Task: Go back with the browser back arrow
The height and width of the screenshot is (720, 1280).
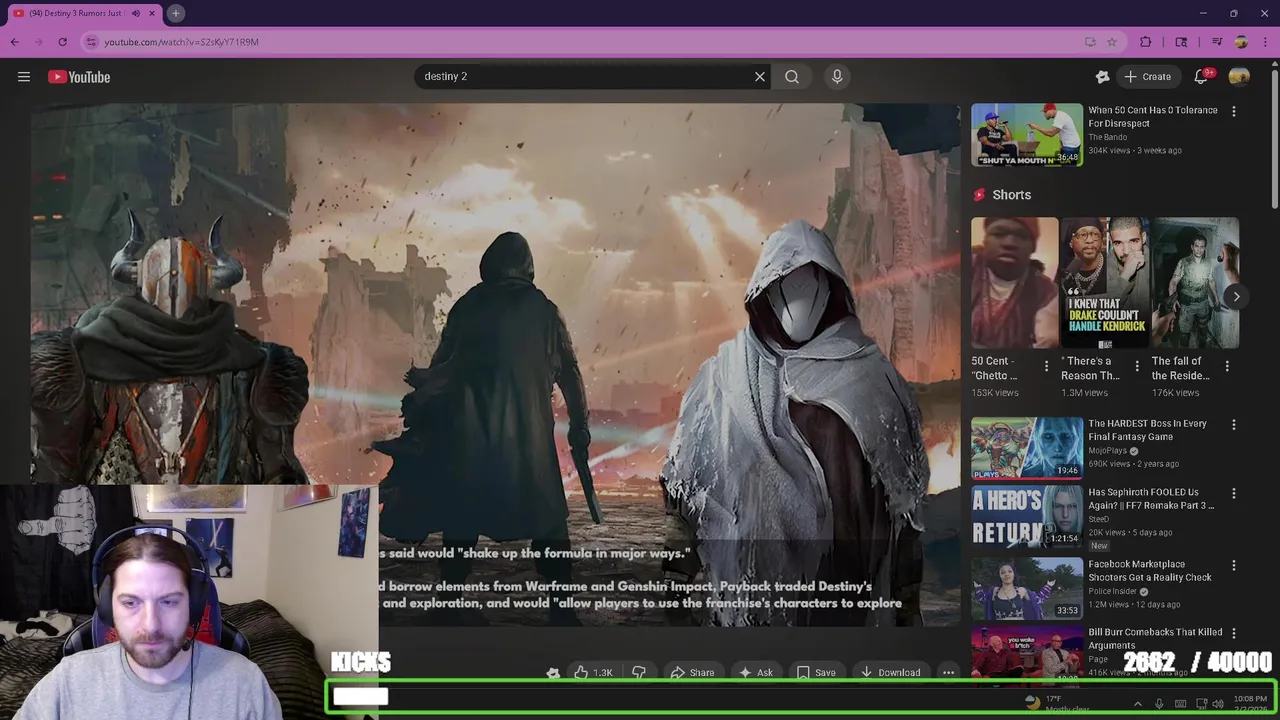Action: pyautogui.click(x=14, y=42)
